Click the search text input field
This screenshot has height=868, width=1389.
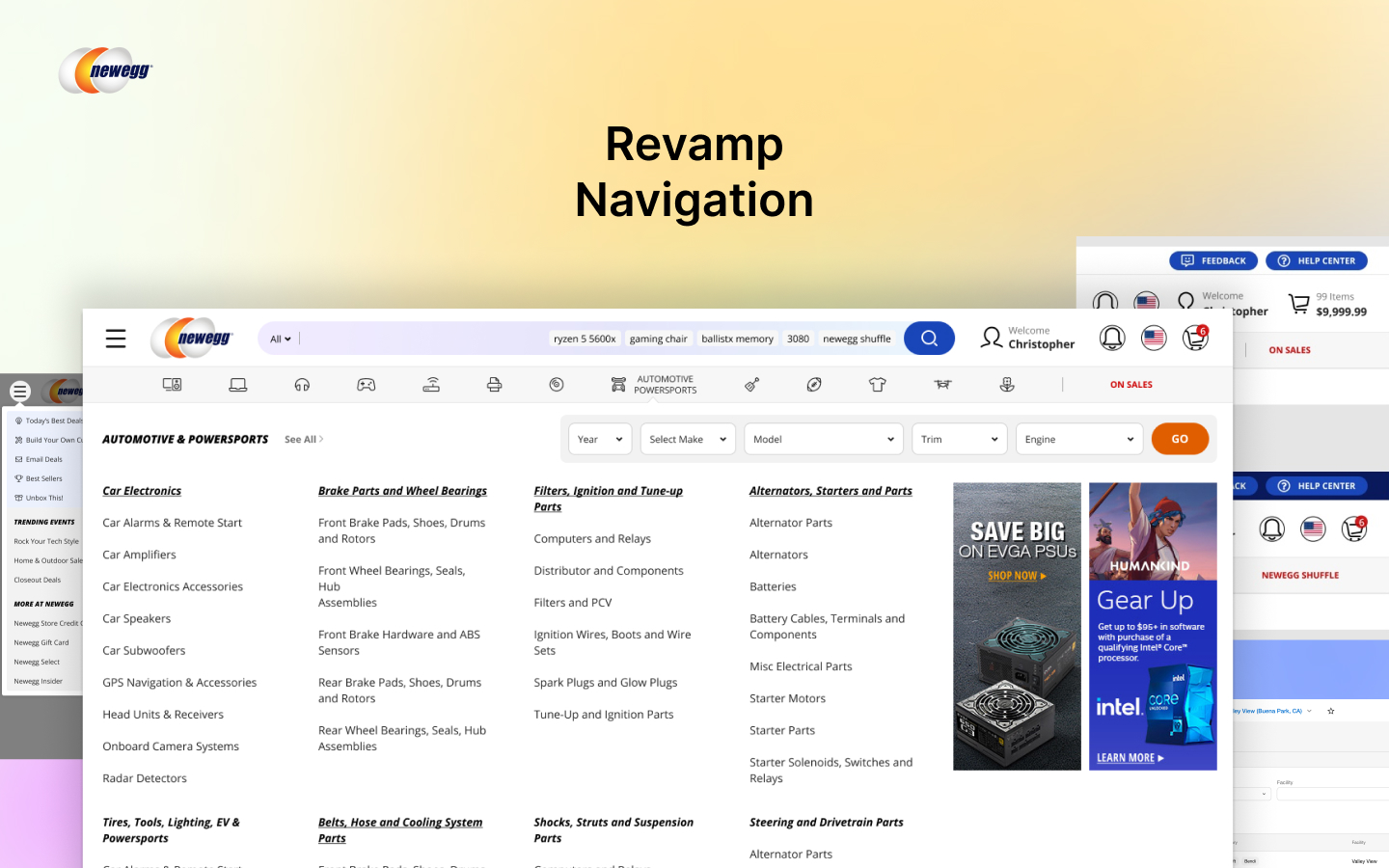[x=424, y=339]
